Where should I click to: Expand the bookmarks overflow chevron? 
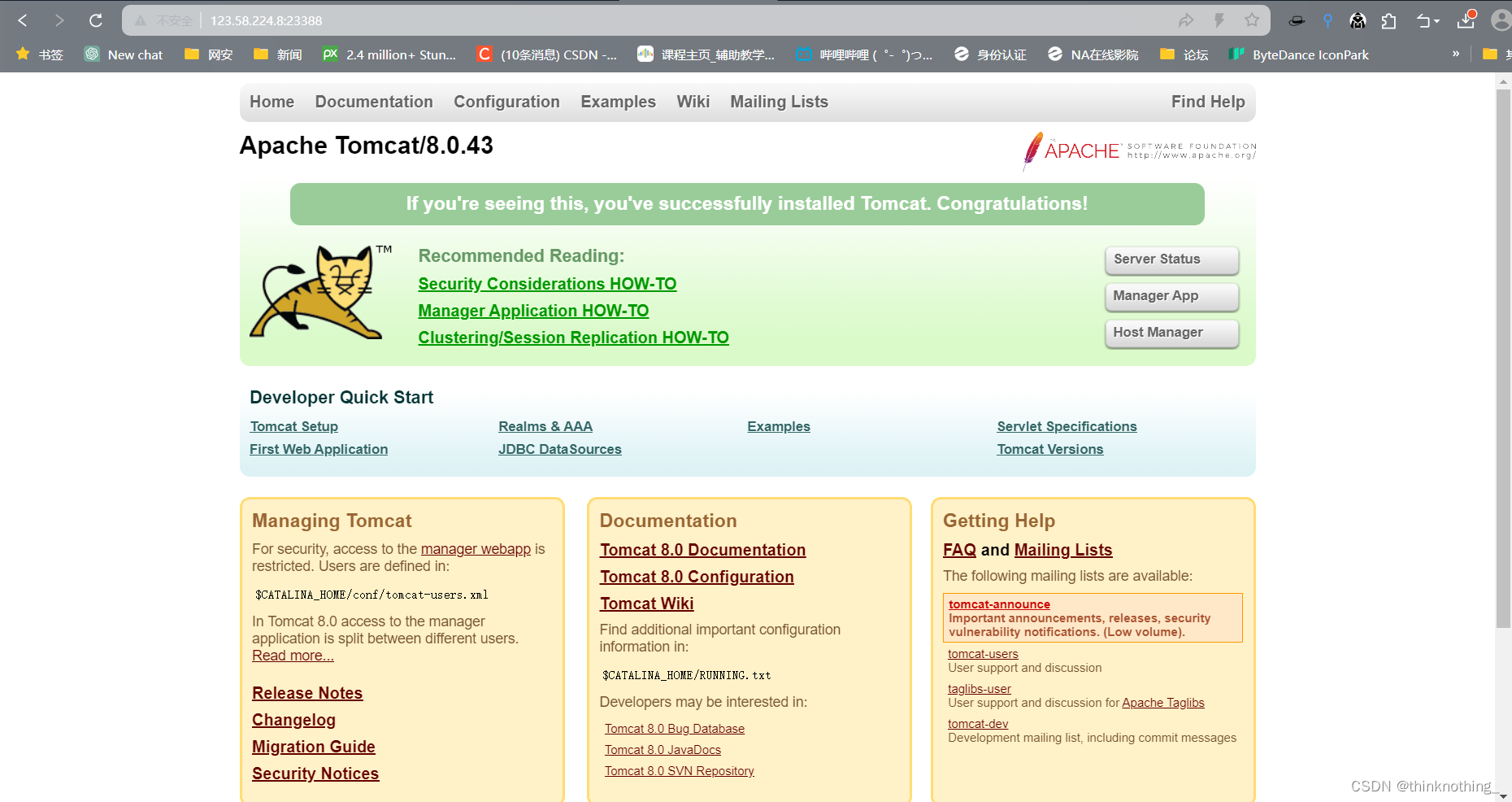pos(1456,54)
